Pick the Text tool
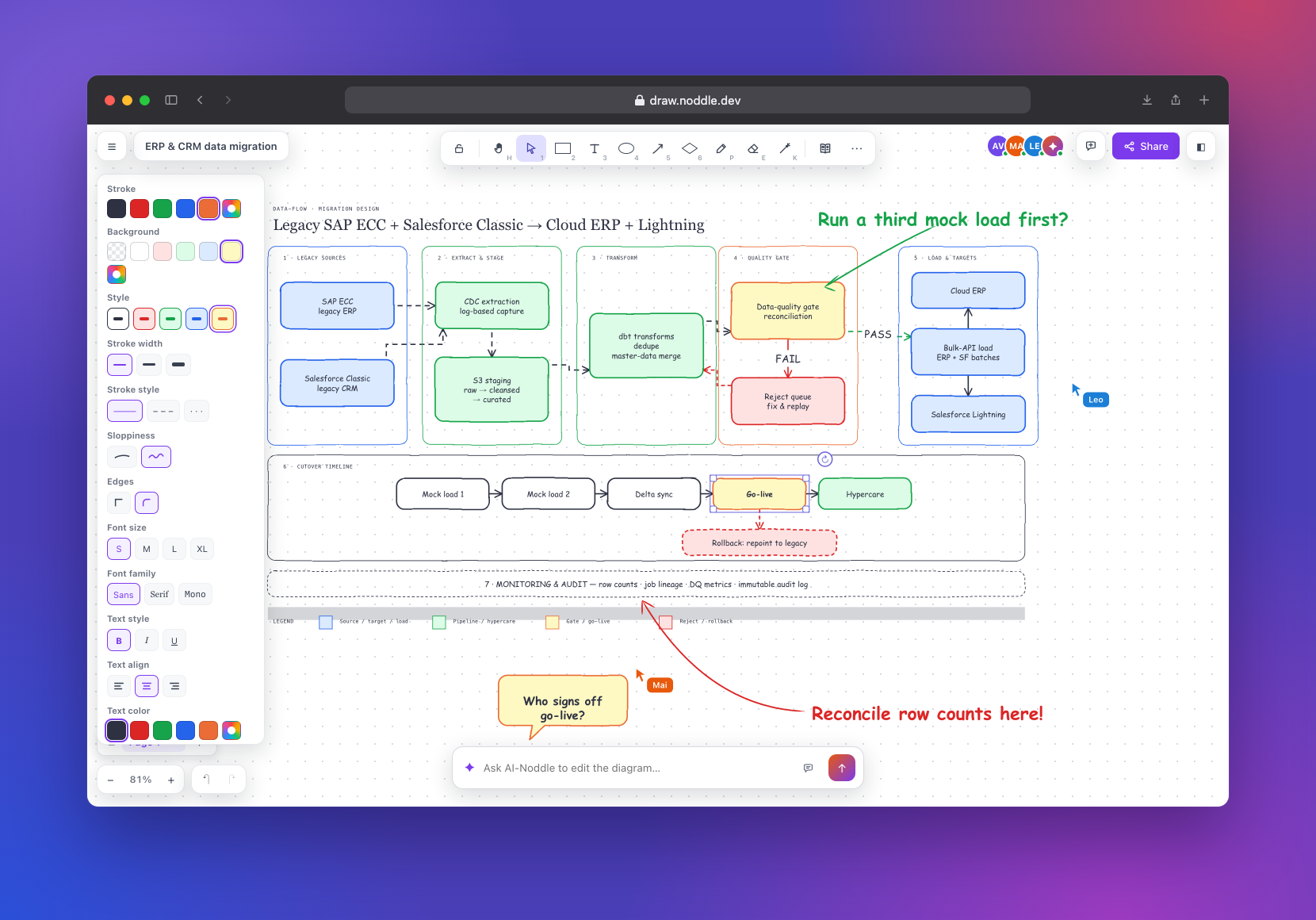 click(x=595, y=148)
